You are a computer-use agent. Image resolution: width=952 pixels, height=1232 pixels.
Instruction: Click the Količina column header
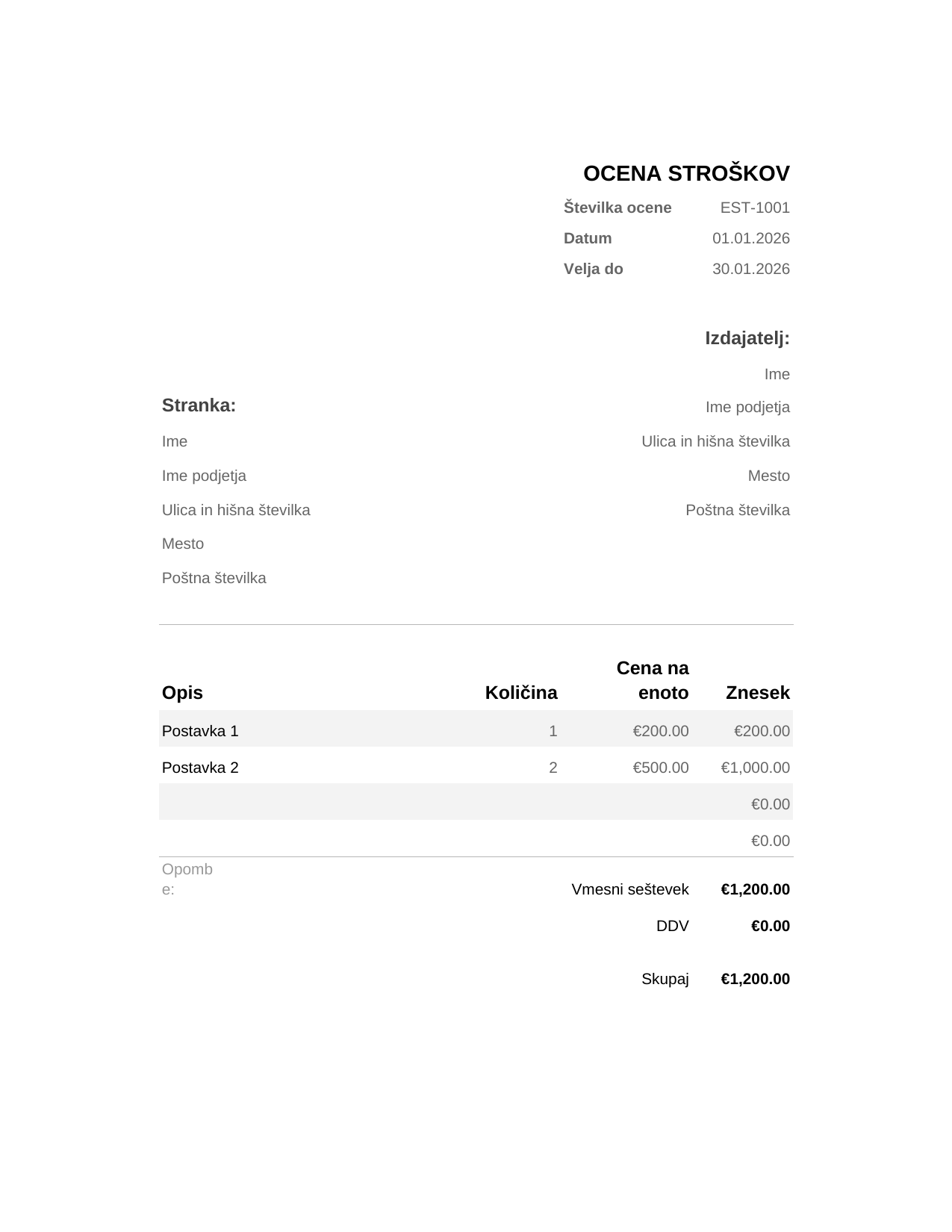[521, 693]
